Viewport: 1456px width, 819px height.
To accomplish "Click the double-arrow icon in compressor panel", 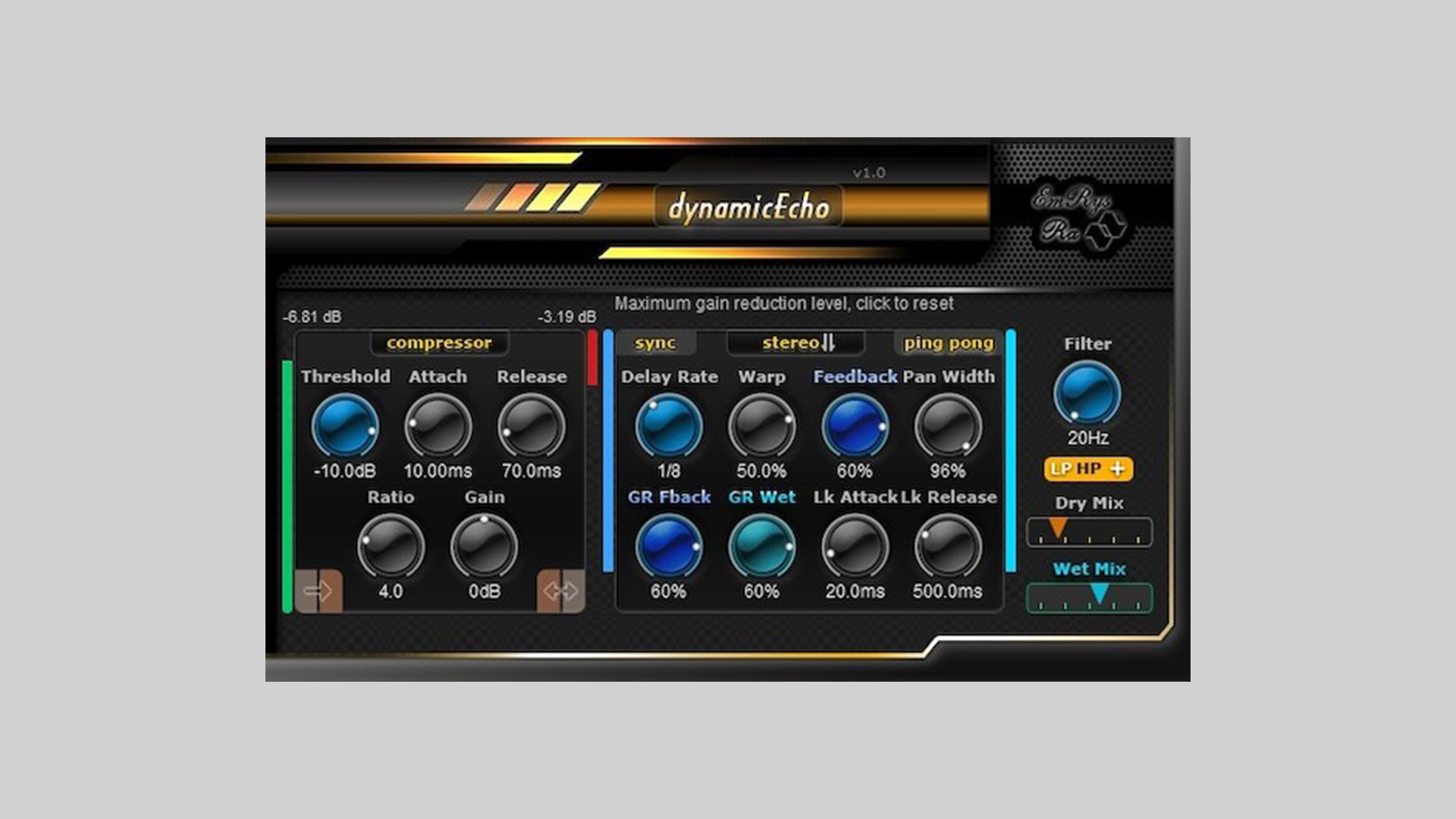I will click(x=561, y=591).
